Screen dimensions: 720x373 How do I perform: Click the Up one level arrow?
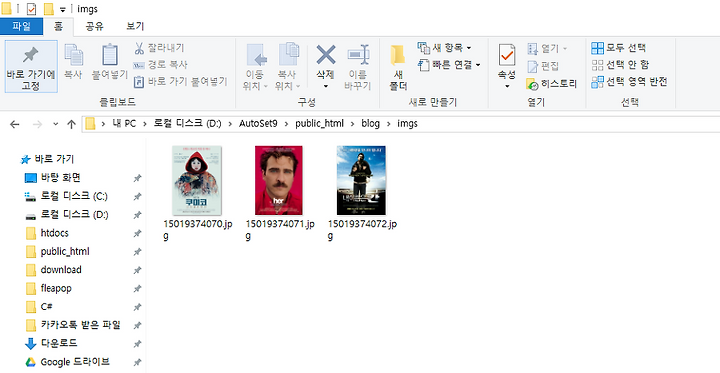click(x=71, y=124)
